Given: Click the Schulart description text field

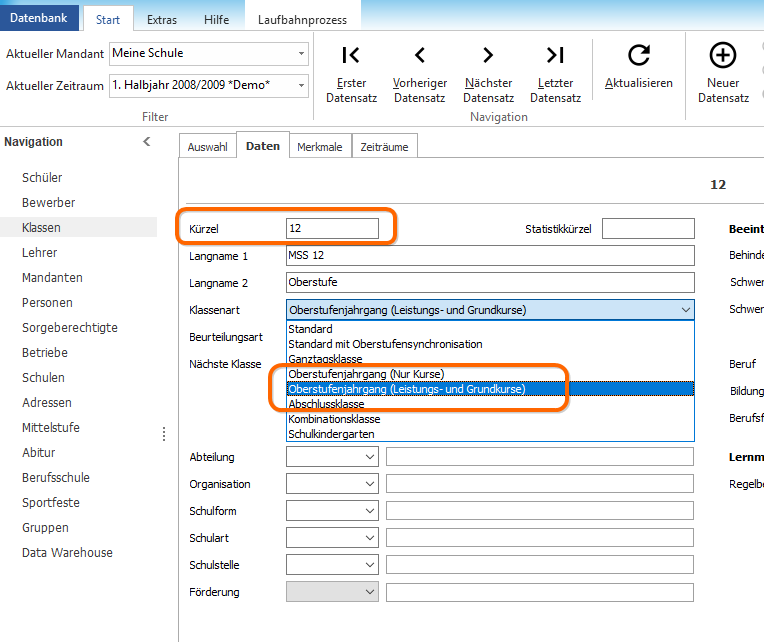Looking at the screenshot, I should (x=540, y=538).
